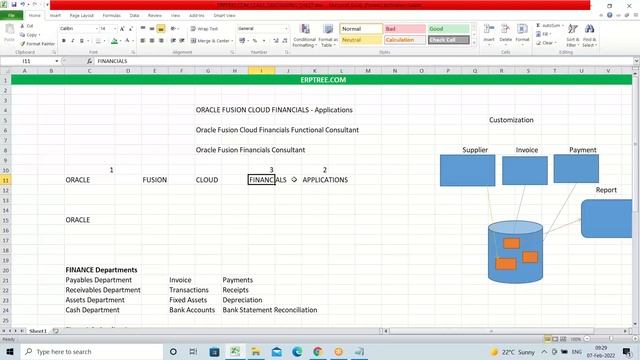Toggle underline formatting
This screenshot has height=360, width=640.
click(x=82, y=41)
